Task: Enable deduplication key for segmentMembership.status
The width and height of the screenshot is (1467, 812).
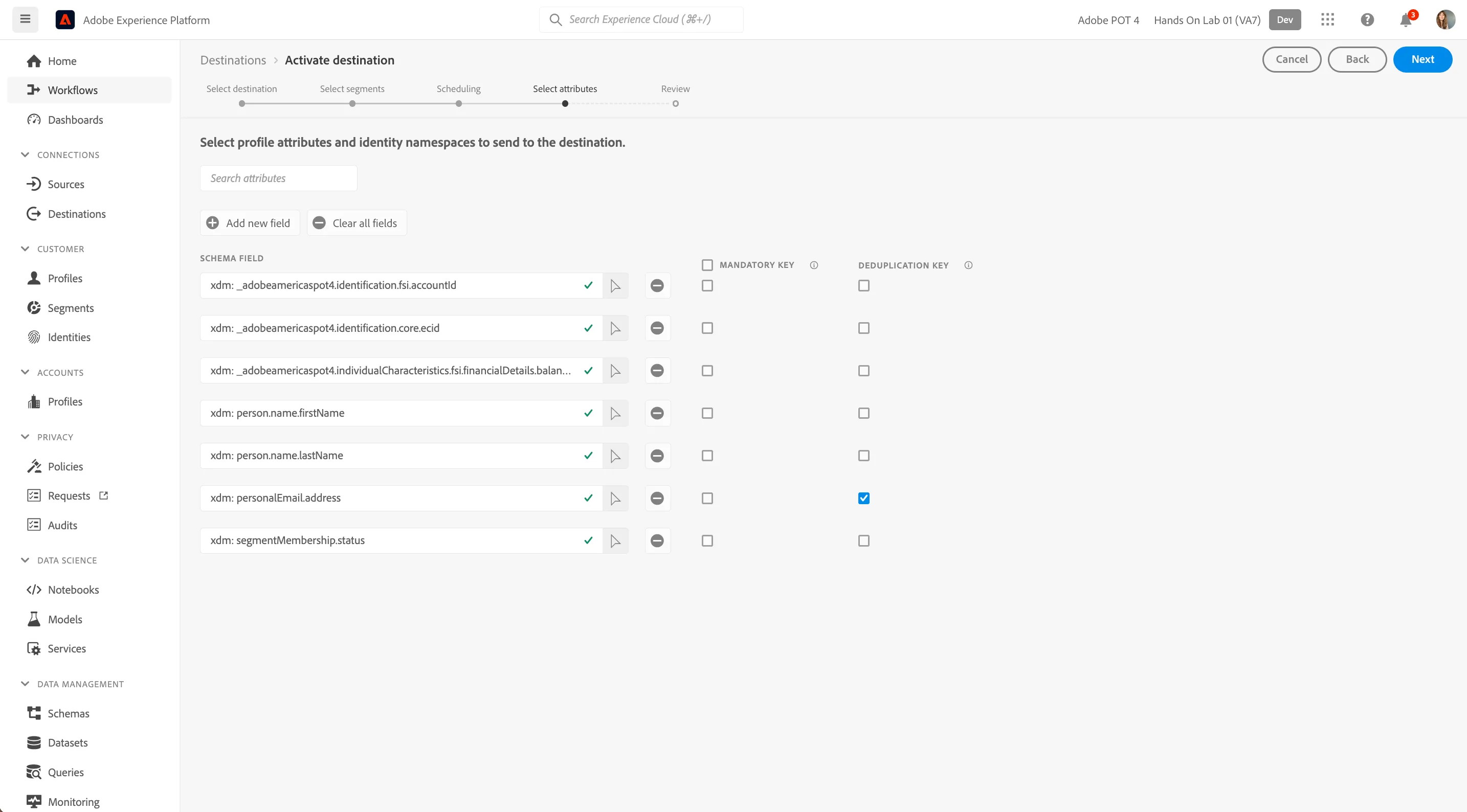Action: click(863, 540)
